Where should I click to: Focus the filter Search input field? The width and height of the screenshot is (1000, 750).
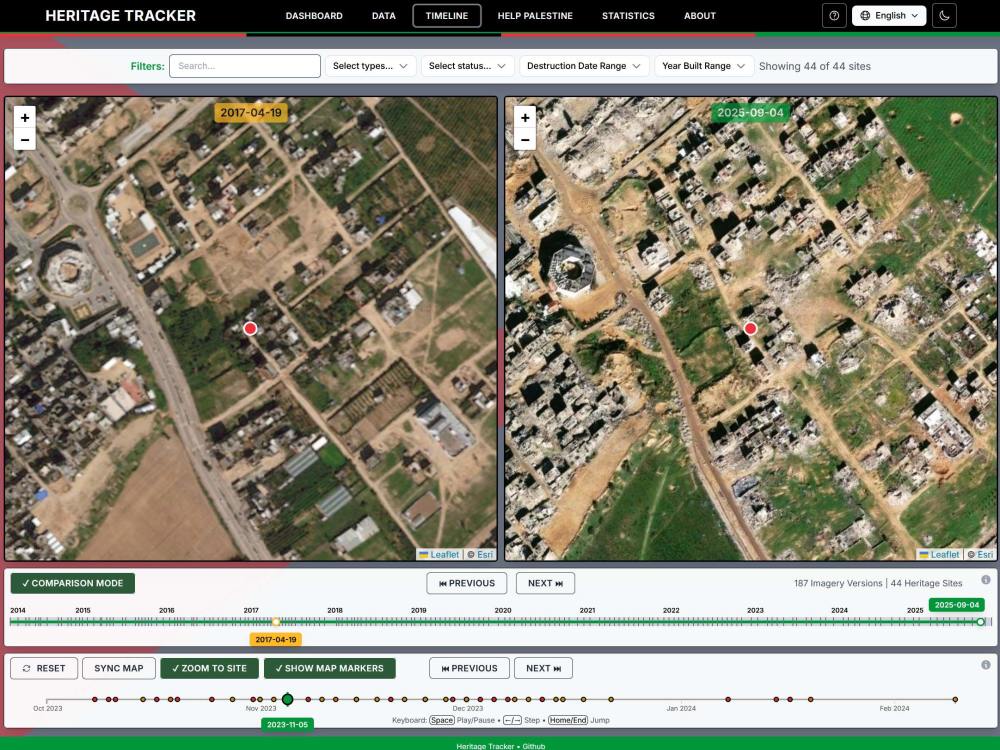(x=245, y=66)
